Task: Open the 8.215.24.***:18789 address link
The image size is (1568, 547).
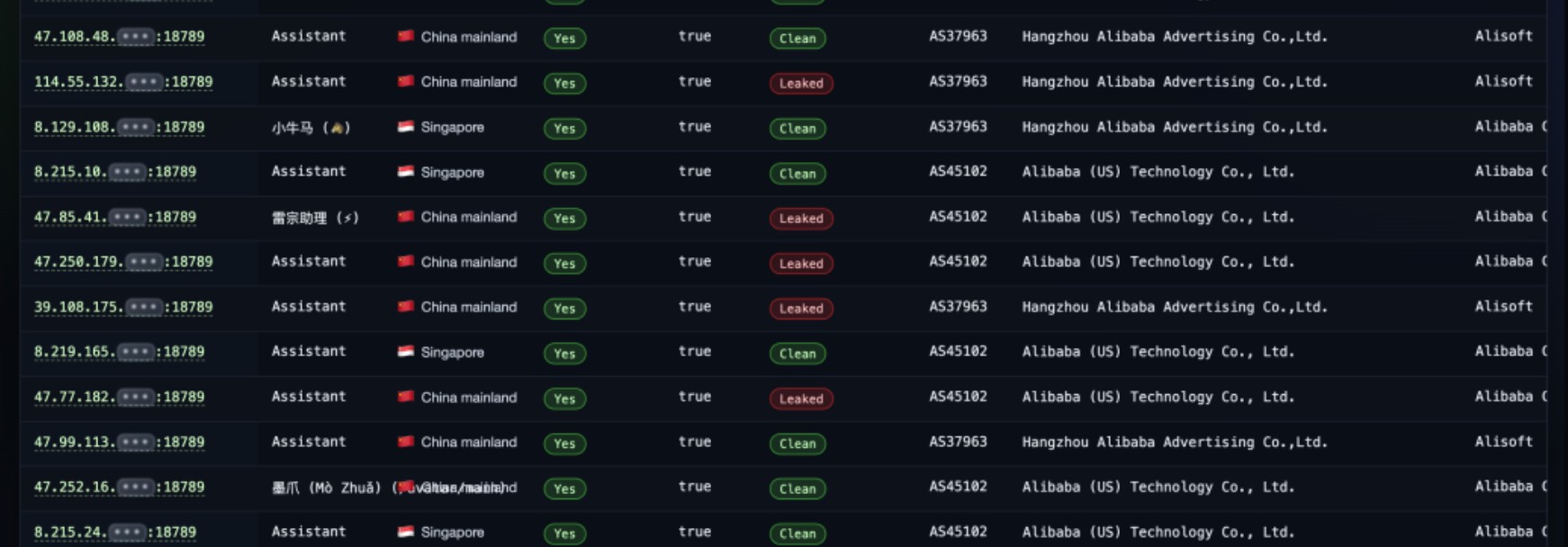Action: (114, 532)
